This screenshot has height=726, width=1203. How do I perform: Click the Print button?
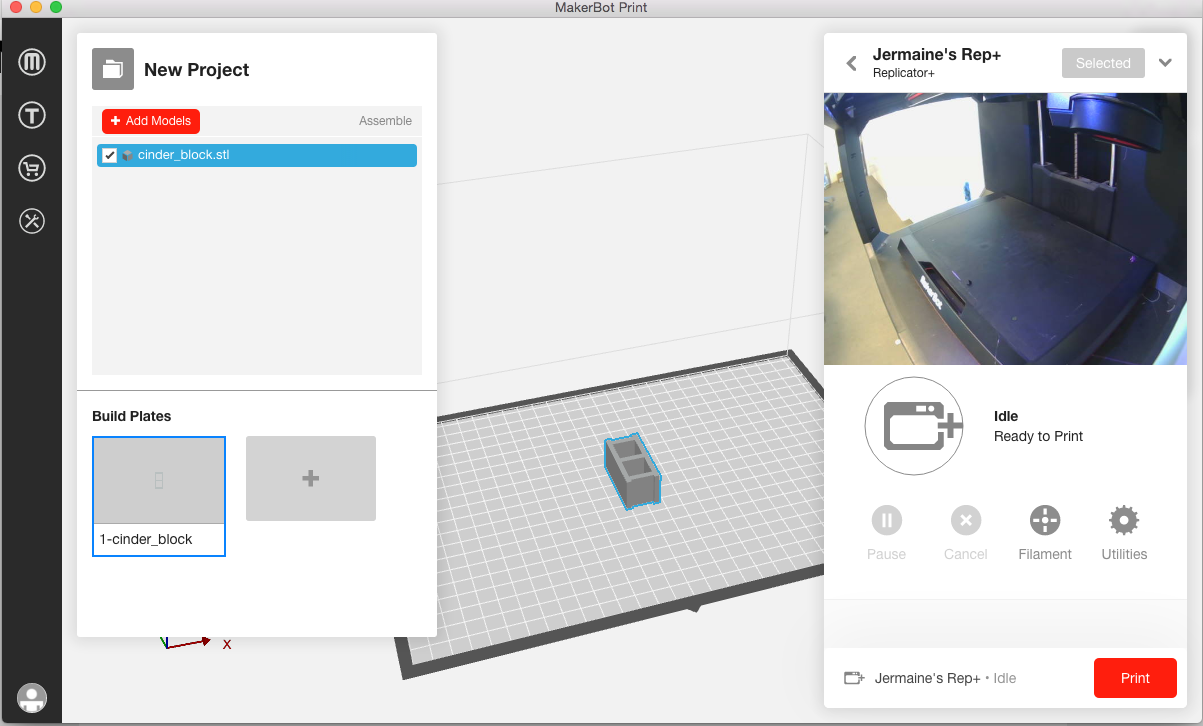click(1135, 678)
